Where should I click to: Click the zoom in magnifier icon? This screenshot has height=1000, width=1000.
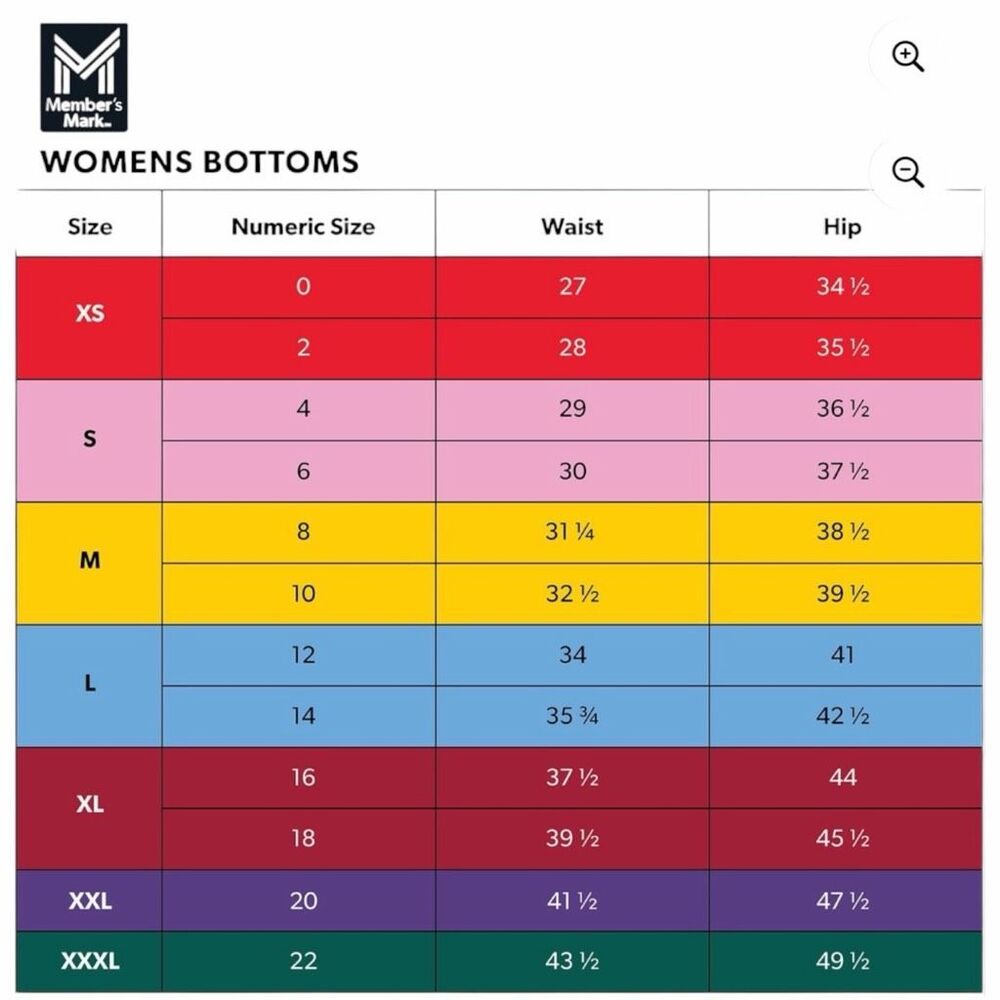click(x=908, y=57)
